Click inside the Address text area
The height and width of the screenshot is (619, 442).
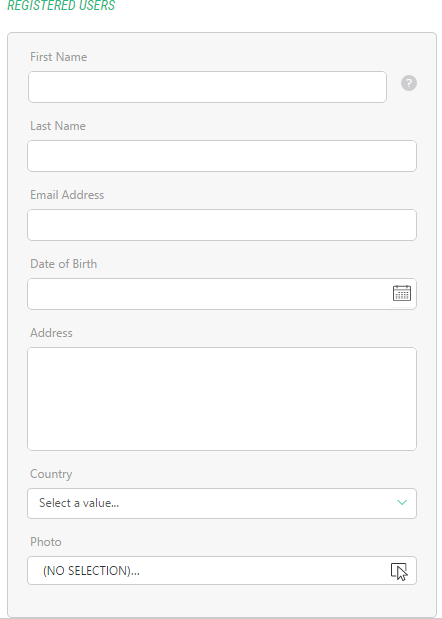click(x=222, y=399)
